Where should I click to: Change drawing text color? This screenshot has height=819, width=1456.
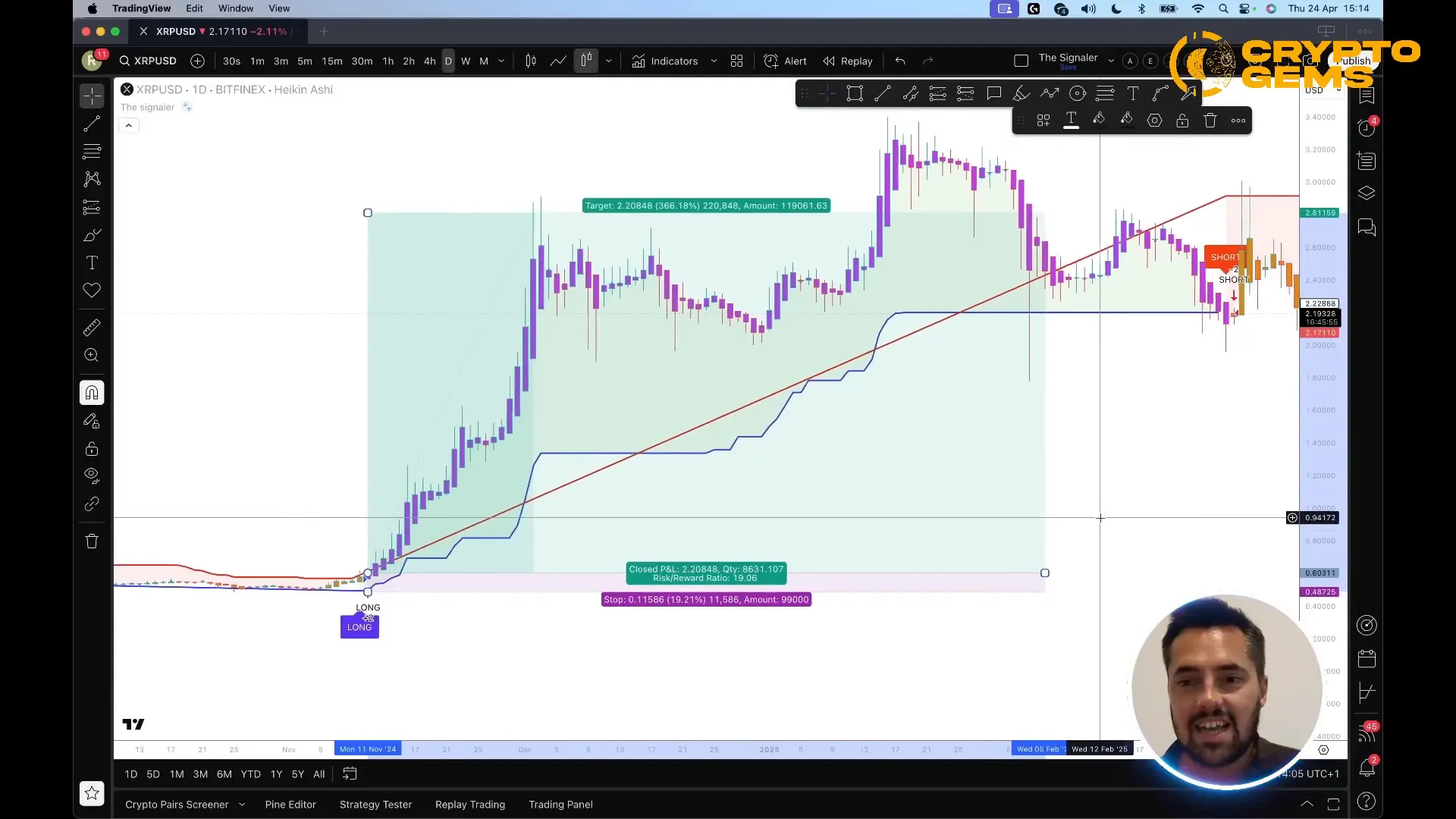pos(1071,121)
